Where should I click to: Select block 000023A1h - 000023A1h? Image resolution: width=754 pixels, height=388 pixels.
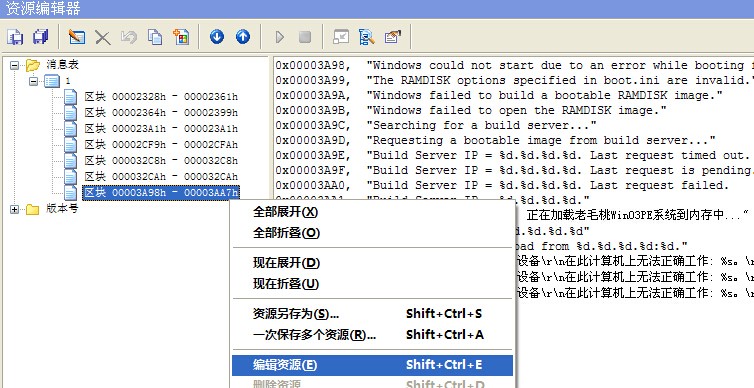click(x=161, y=128)
